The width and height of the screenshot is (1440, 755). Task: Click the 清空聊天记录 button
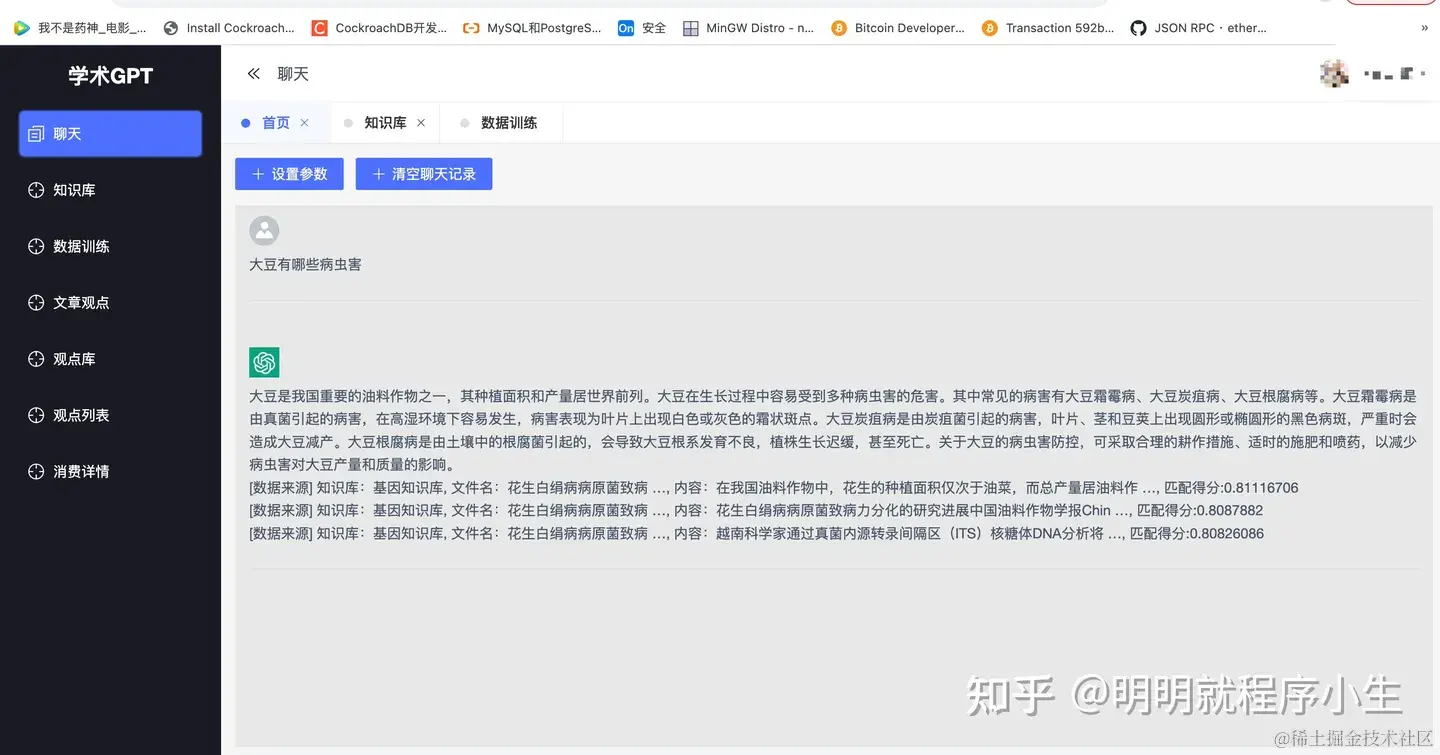[424, 174]
